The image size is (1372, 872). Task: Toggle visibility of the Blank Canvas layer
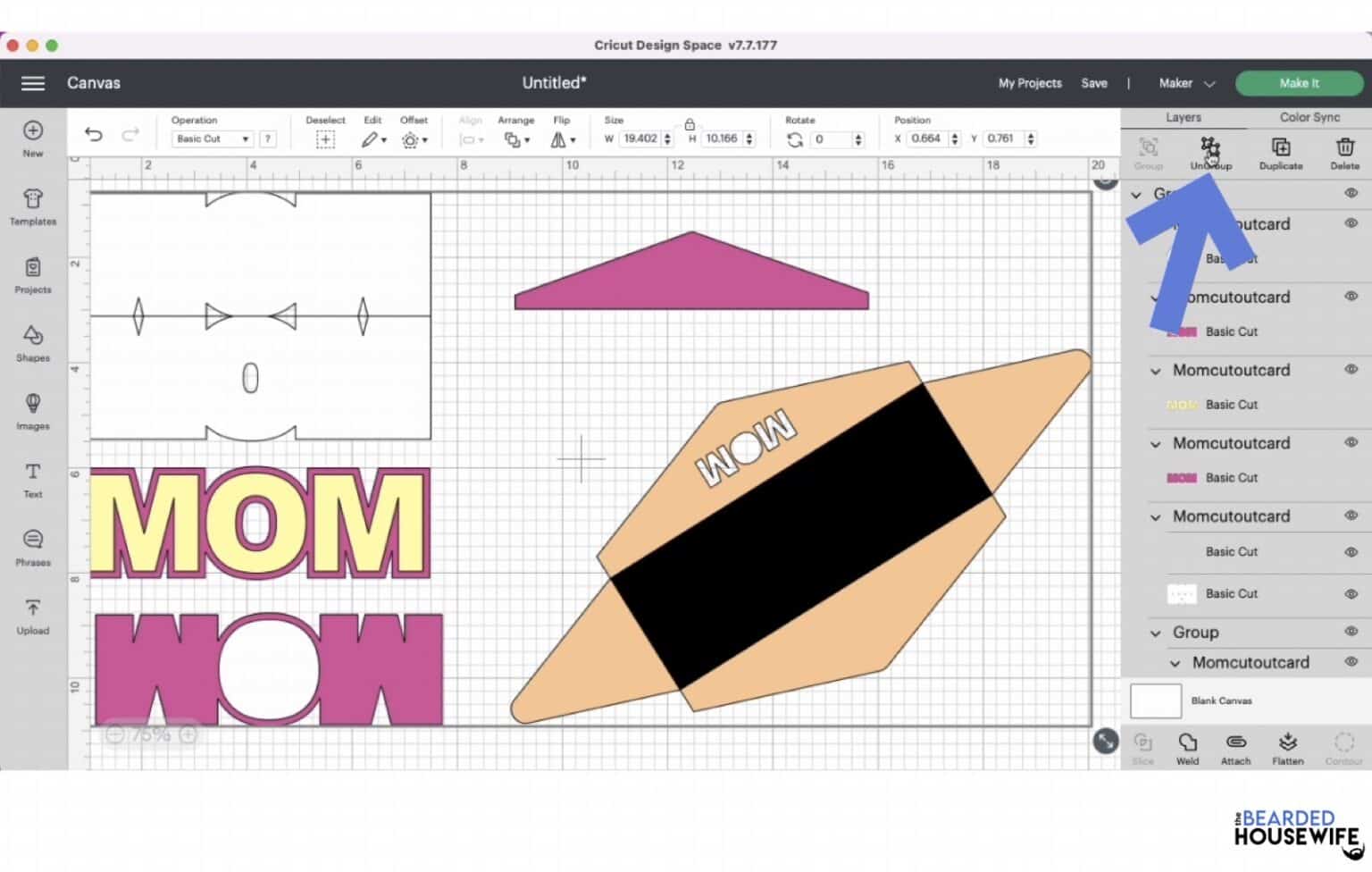pos(1351,700)
